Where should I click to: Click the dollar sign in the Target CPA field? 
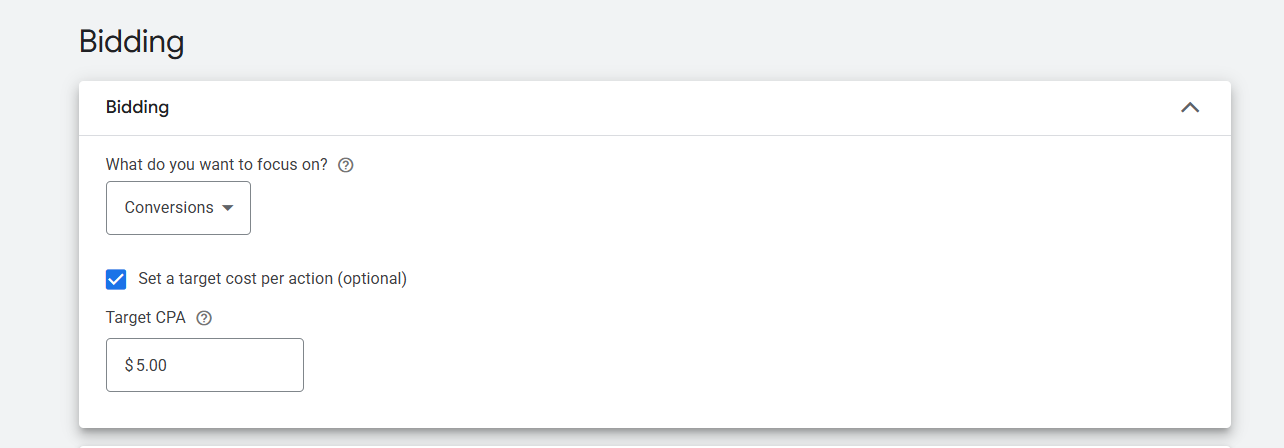(x=129, y=366)
